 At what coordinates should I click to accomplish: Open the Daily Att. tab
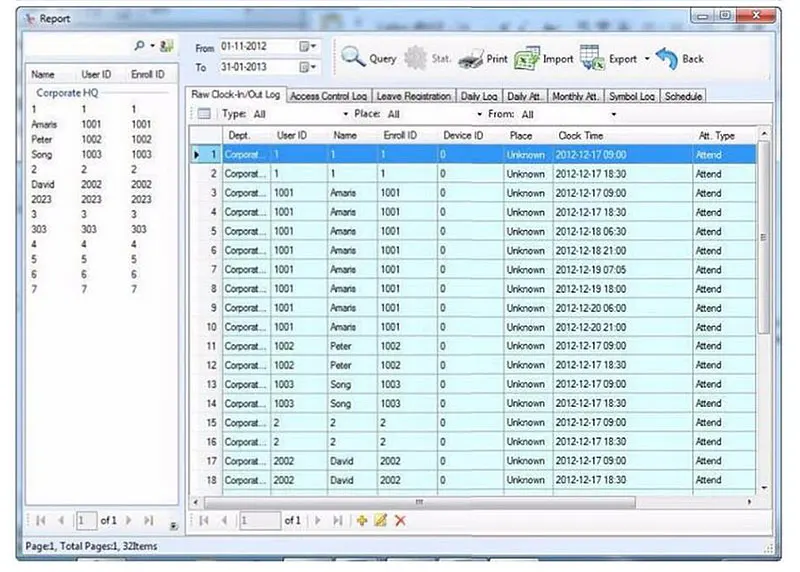coord(524,96)
